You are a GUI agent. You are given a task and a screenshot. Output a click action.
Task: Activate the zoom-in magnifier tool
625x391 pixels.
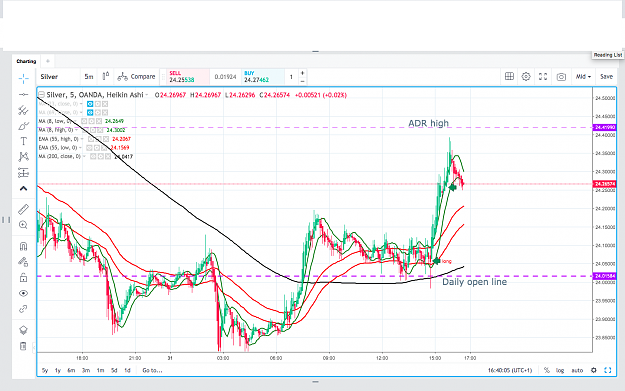pyautogui.click(x=24, y=225)
